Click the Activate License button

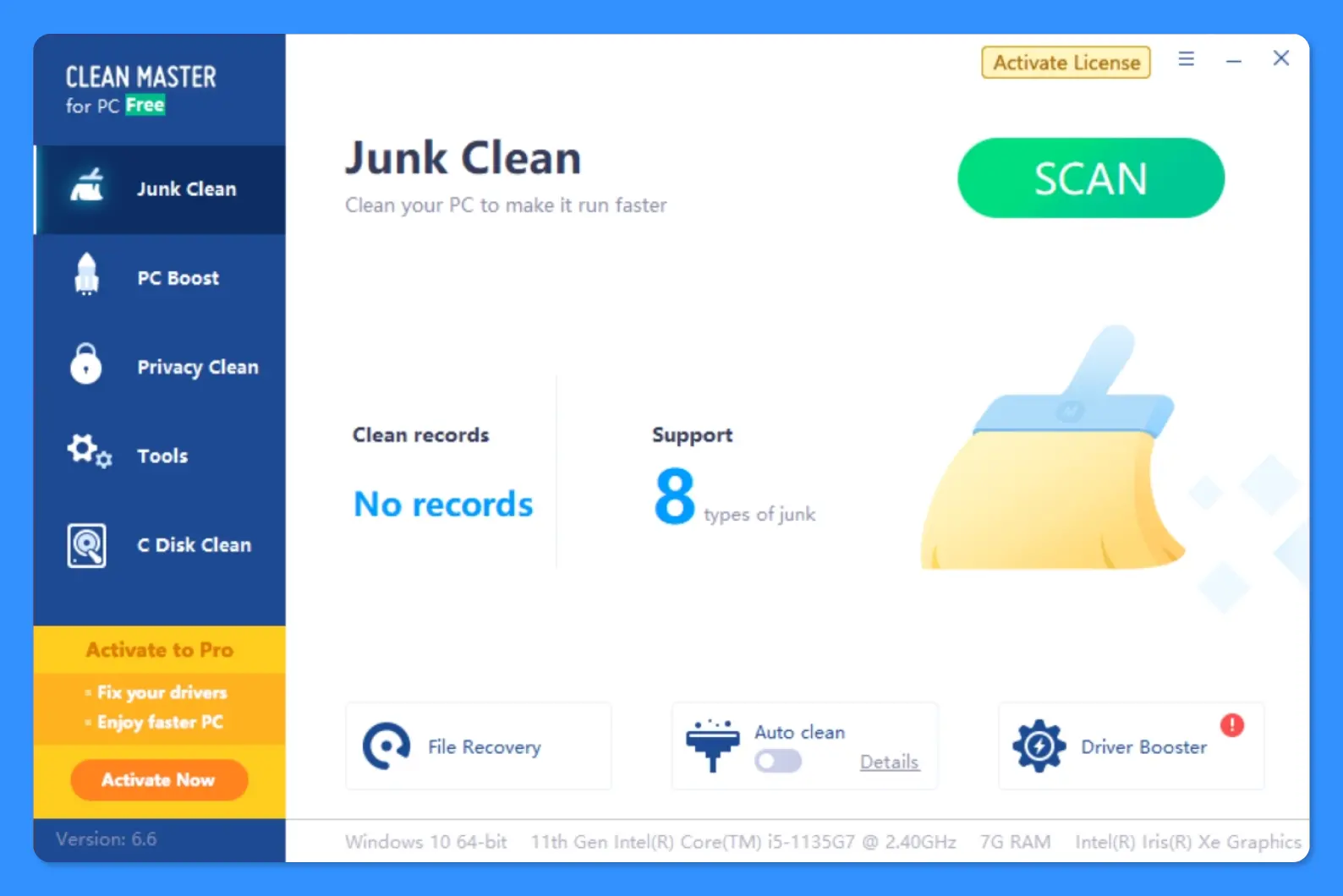[x=1066, y=63]
